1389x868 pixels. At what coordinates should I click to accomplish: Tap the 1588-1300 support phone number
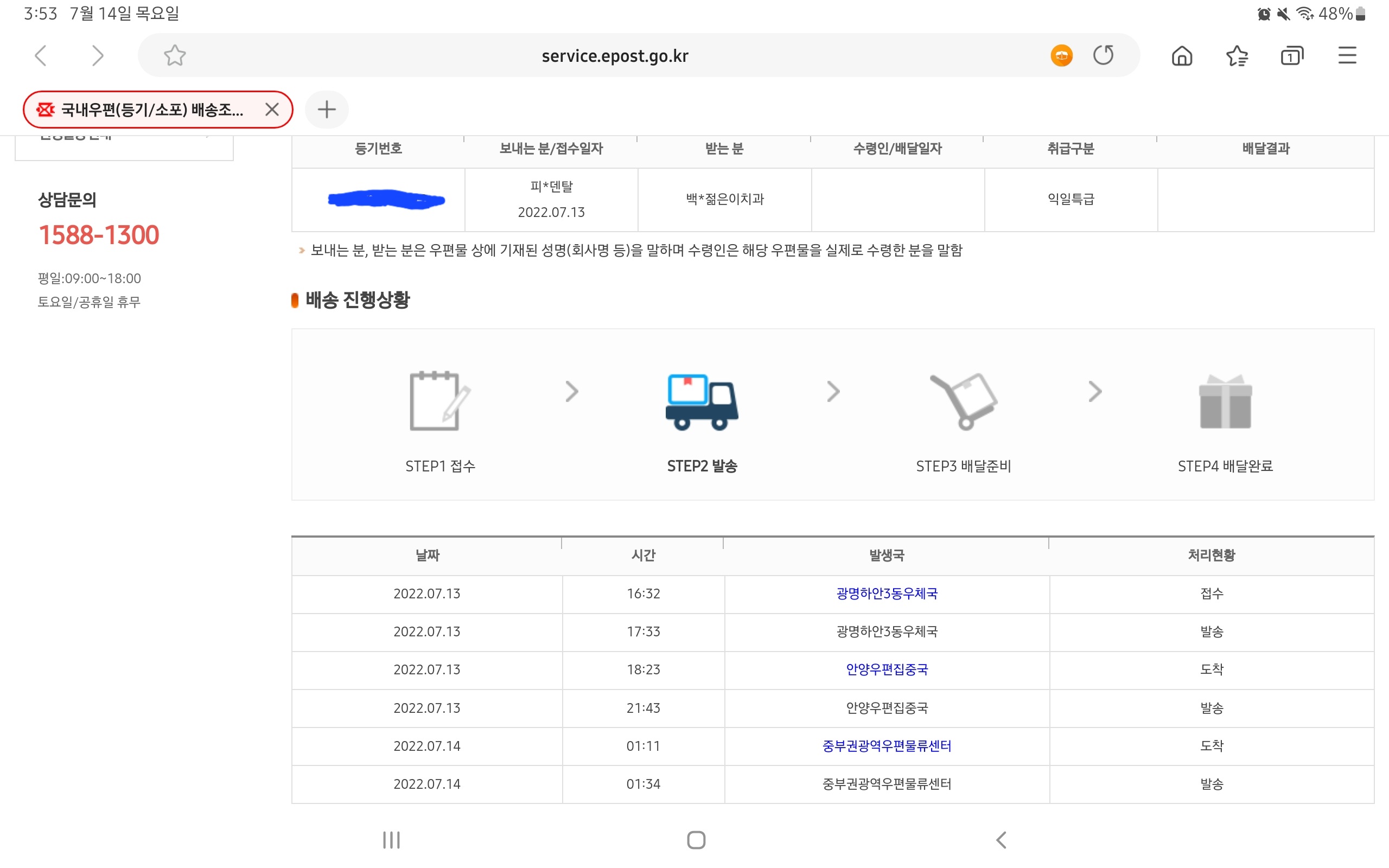[98, 235]
